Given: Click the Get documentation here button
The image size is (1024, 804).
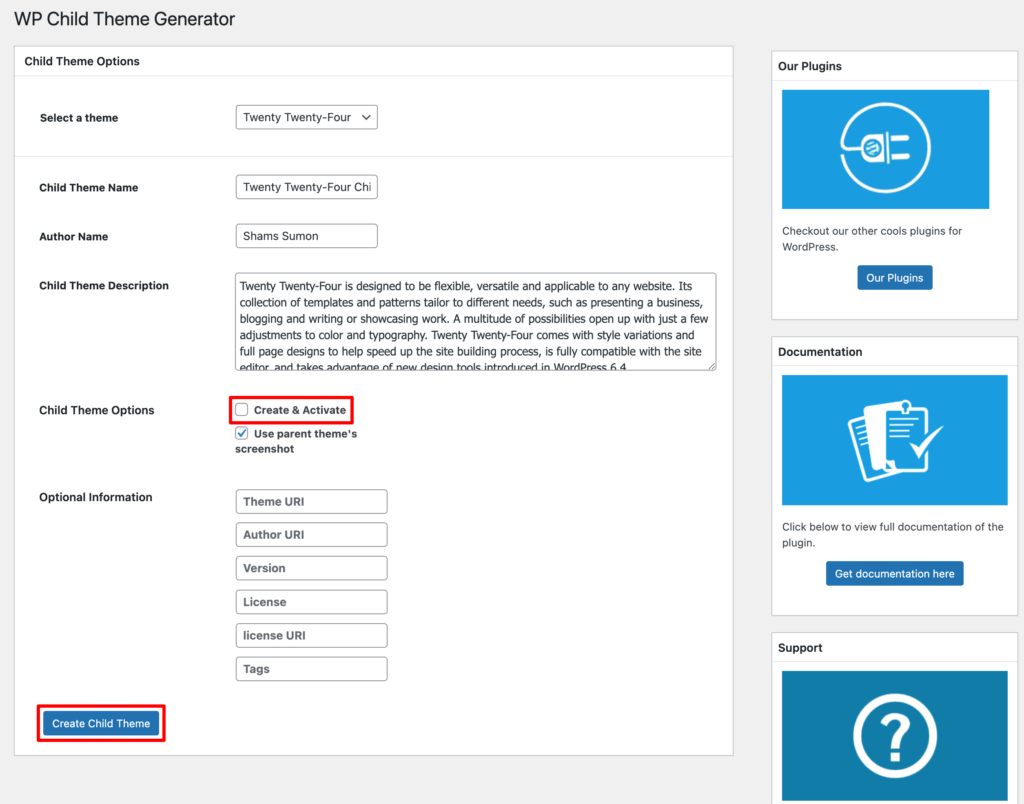Looking at the screenshot, I should (x=895, y=573).
